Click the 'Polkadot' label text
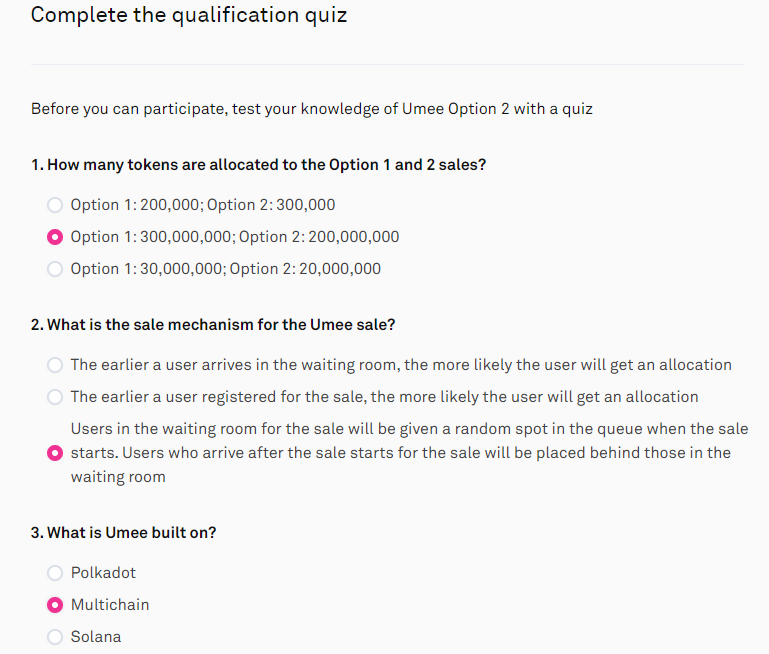This screenshot has width=769, height=654. point(103,573)
